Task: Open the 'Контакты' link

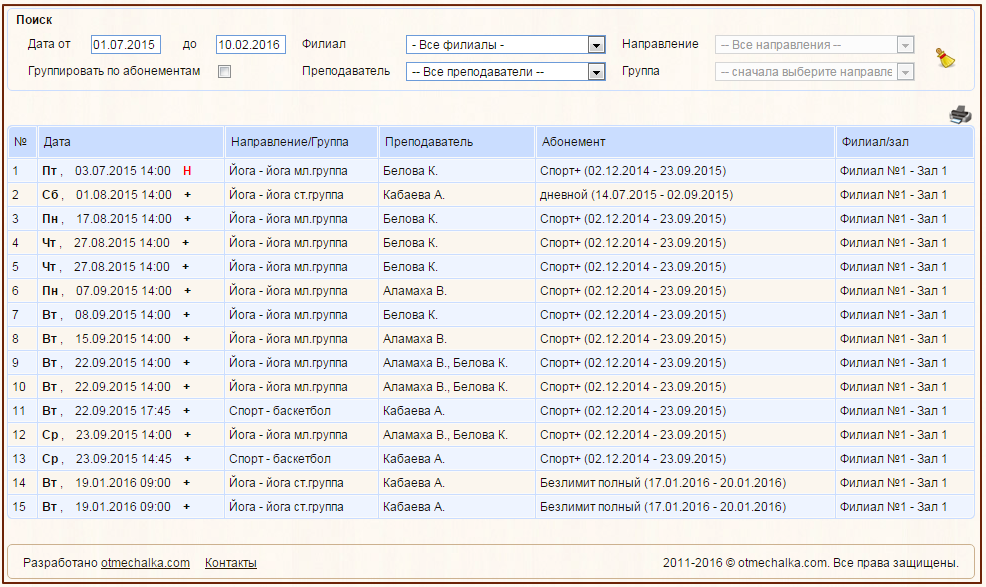Action: tap(231, 562)
